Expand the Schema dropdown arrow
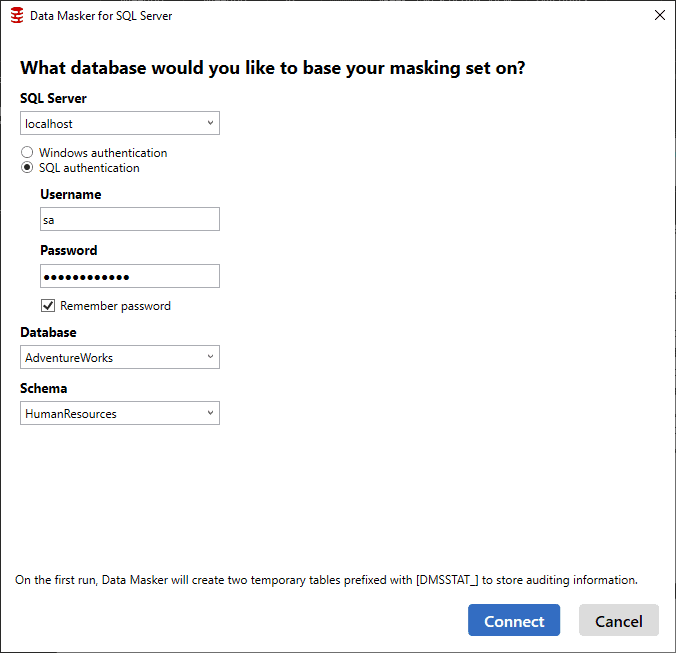The image size is (676, 653). pyautogui.click(x=210, y=413)
